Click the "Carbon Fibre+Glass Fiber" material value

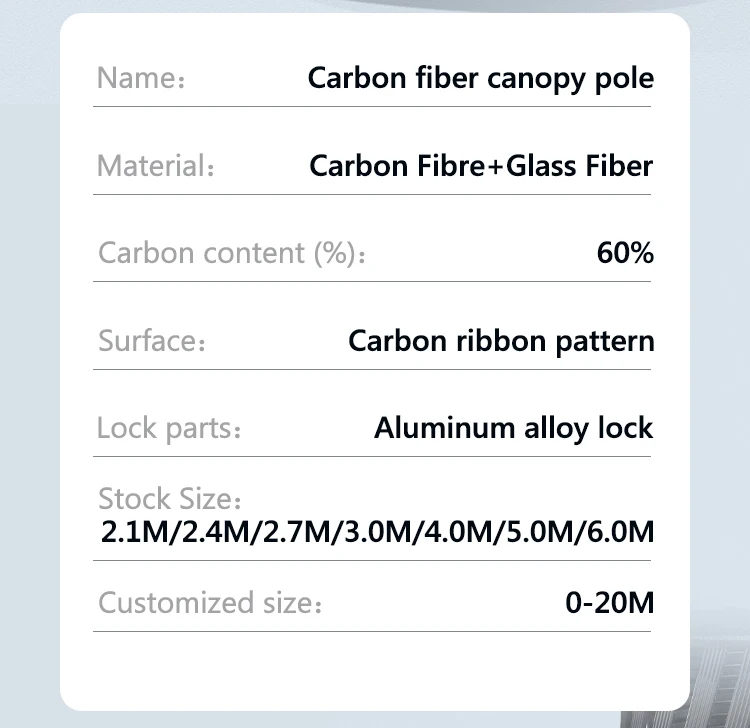tap(481, 166)
